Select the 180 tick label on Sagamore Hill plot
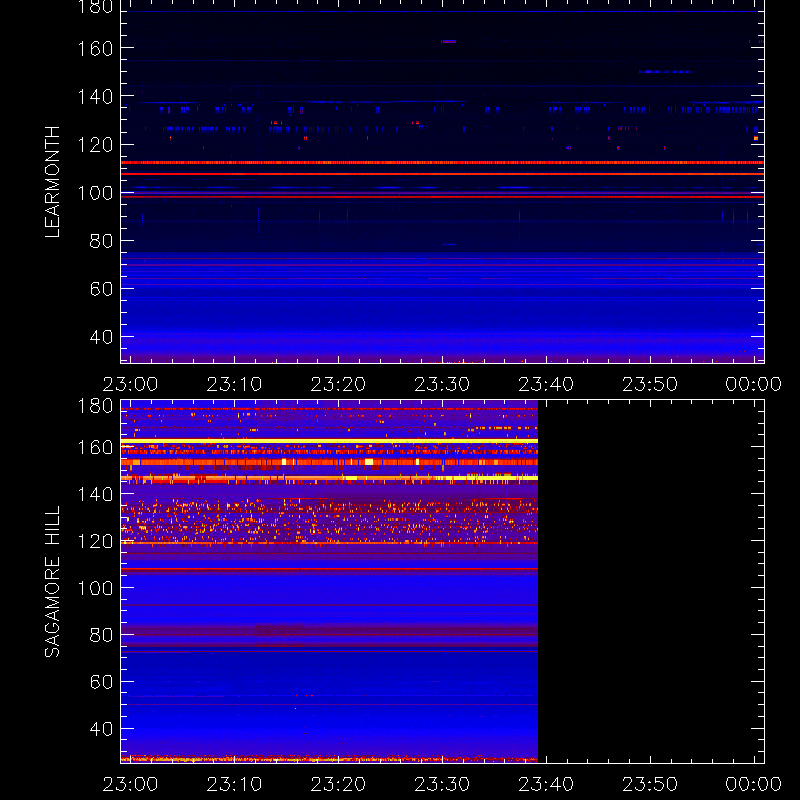The height and width of the screenshot is (800, 800). click(95, 406)
